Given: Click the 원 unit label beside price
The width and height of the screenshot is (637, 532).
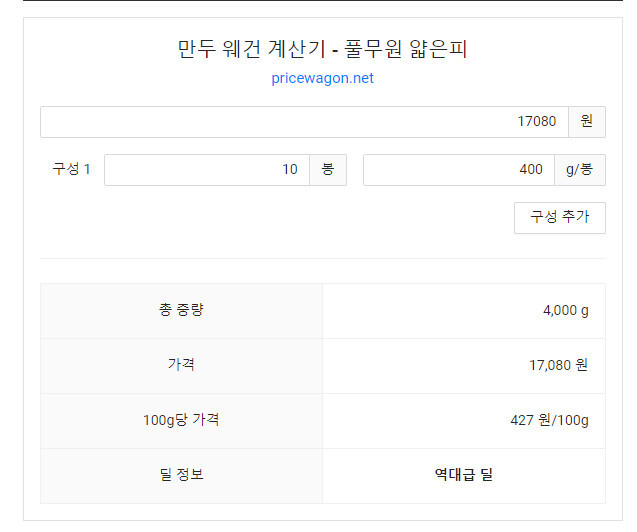Looking at the screenshot, I should tap(587, 122).
